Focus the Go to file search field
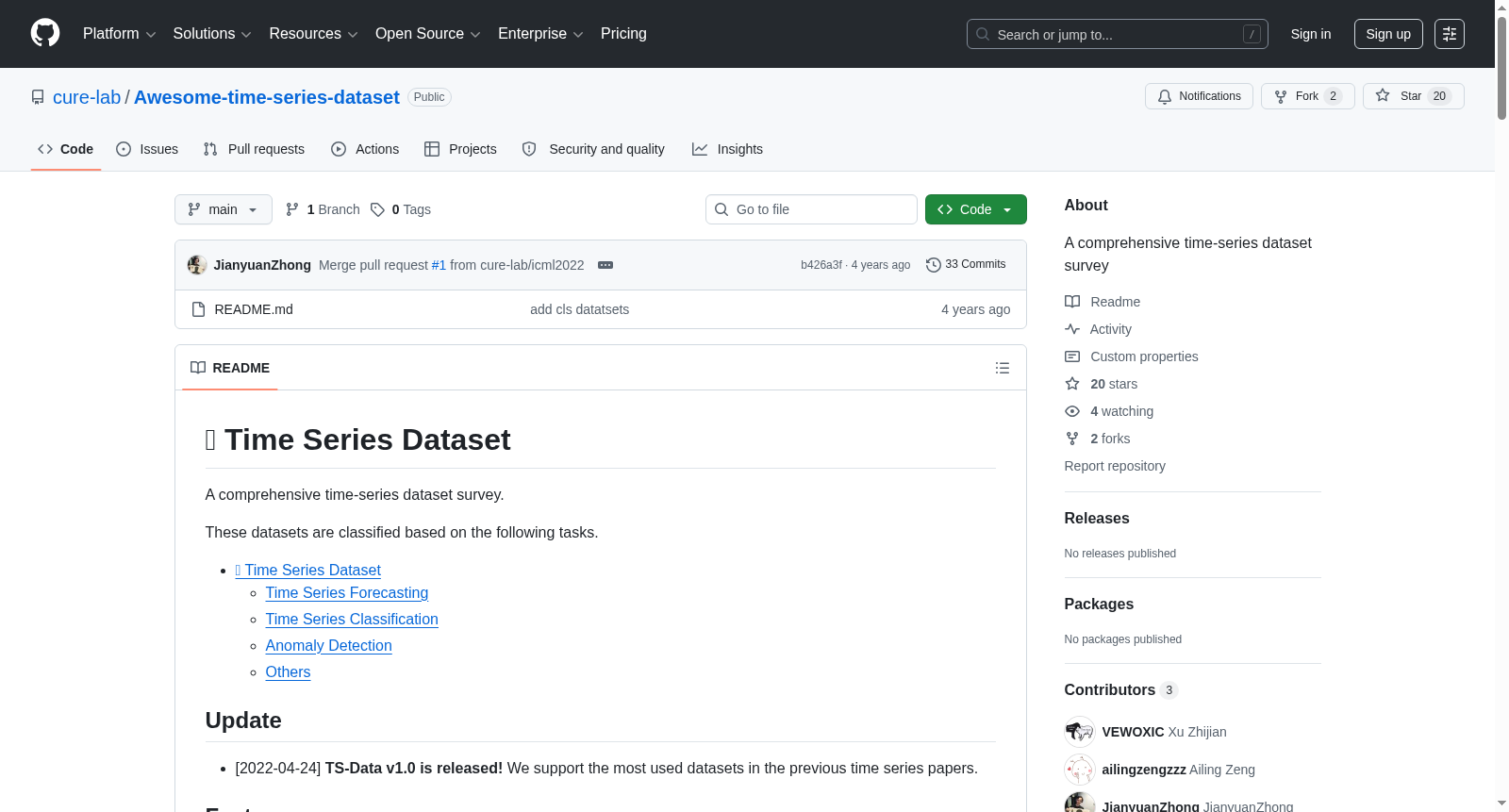The height and width of the screenshot is (812, 1509). tap(811, 209)
